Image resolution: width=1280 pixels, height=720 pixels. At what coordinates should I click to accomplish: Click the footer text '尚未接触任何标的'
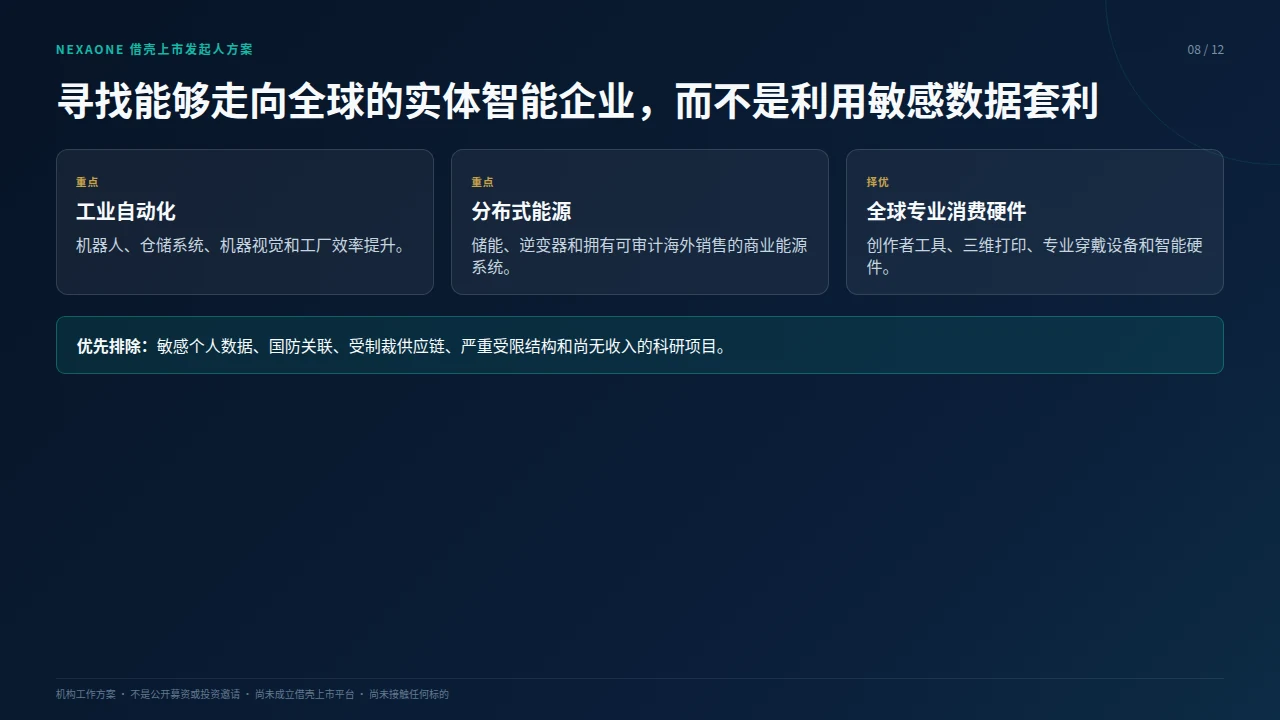point(409,694)
